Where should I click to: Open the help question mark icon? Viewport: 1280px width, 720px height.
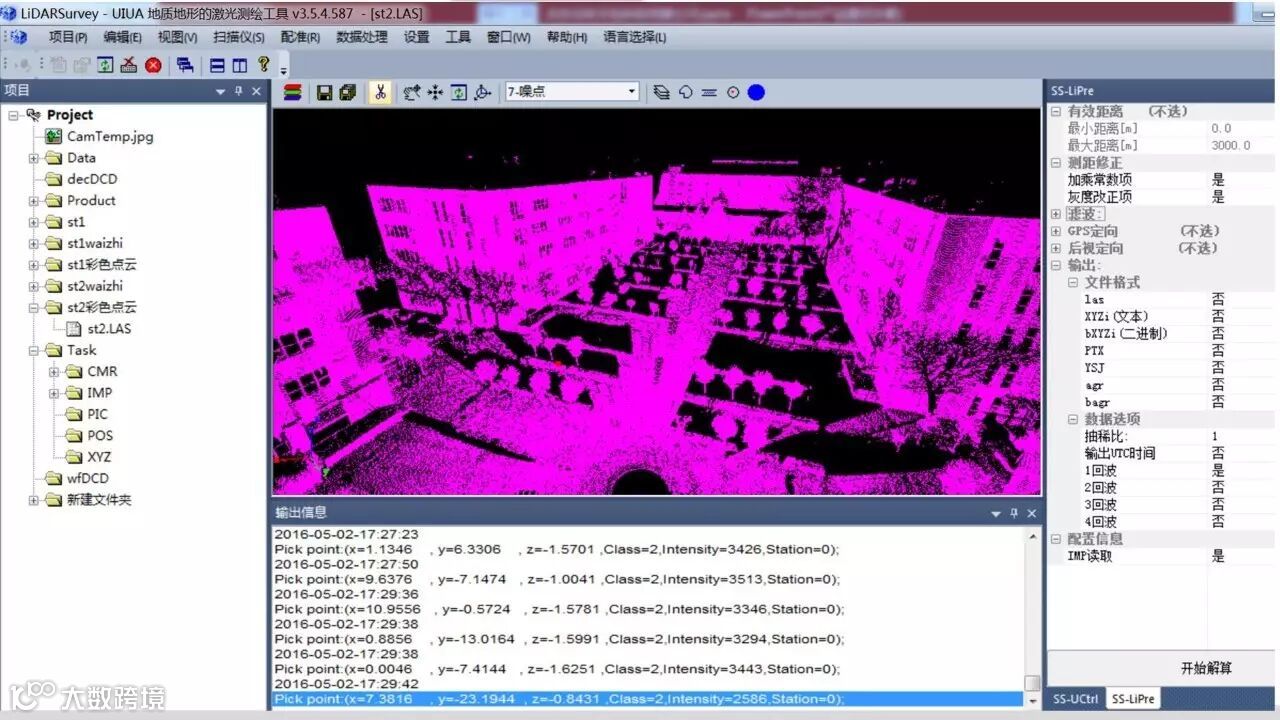click(x=263, y=65)
